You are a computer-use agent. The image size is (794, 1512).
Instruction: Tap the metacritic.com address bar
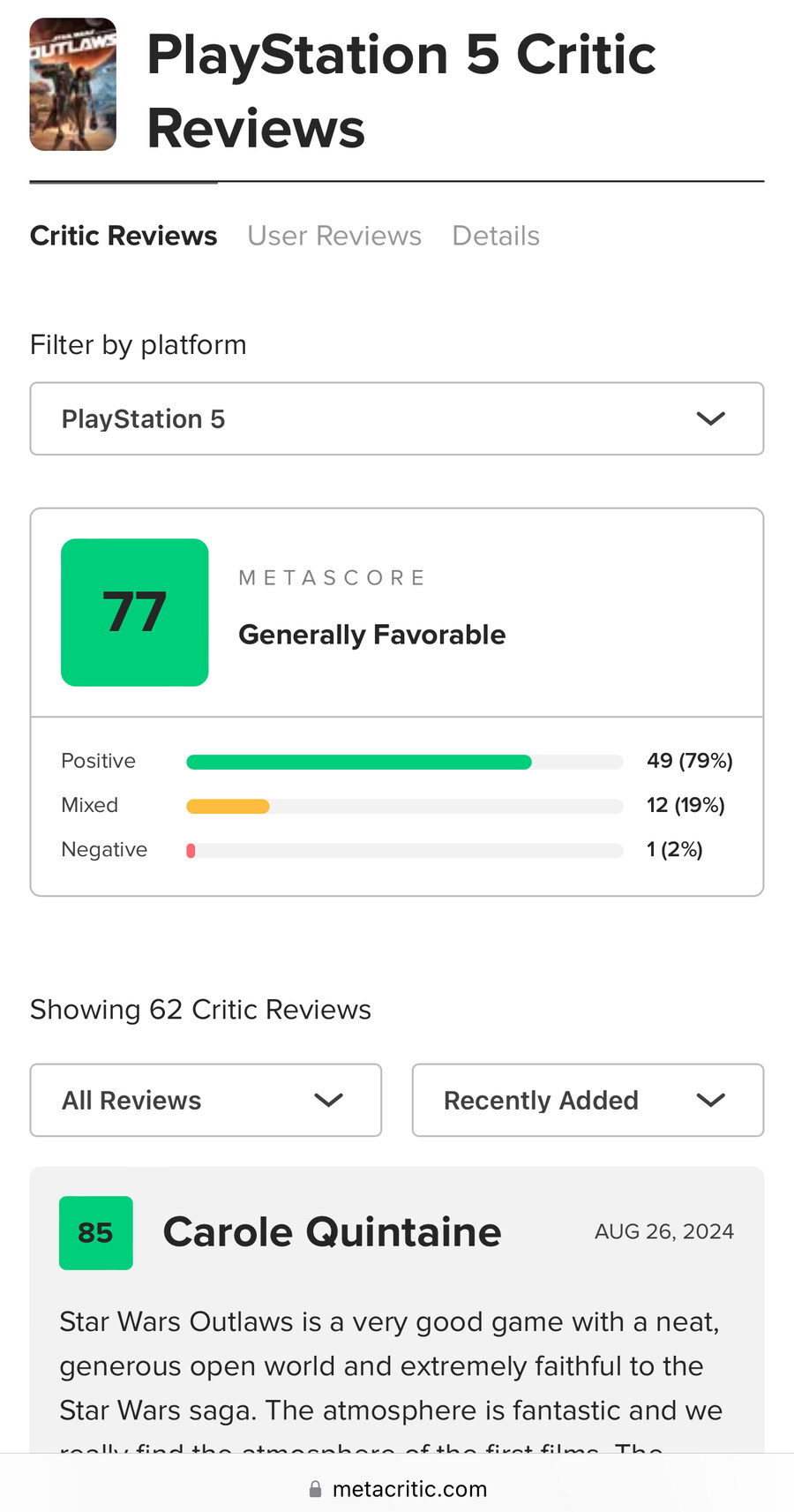tap(409, 1489)
